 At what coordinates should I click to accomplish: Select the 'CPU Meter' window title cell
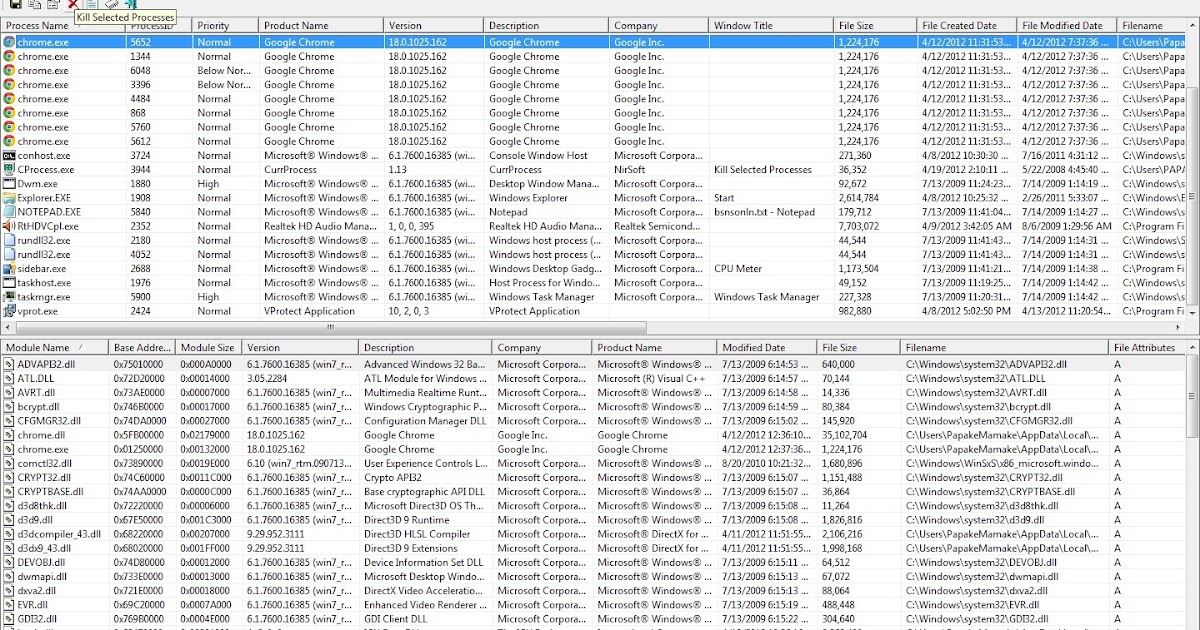(x=772, y=268)
